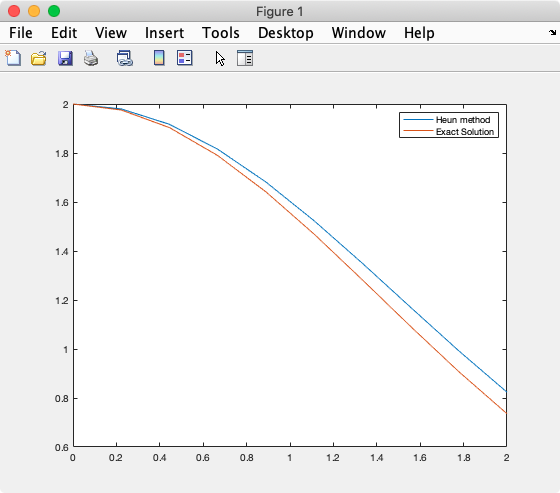Screen dimensions: 560x493
Task: Maximize the figure with the green button
Action: click(x=54, y=11)
